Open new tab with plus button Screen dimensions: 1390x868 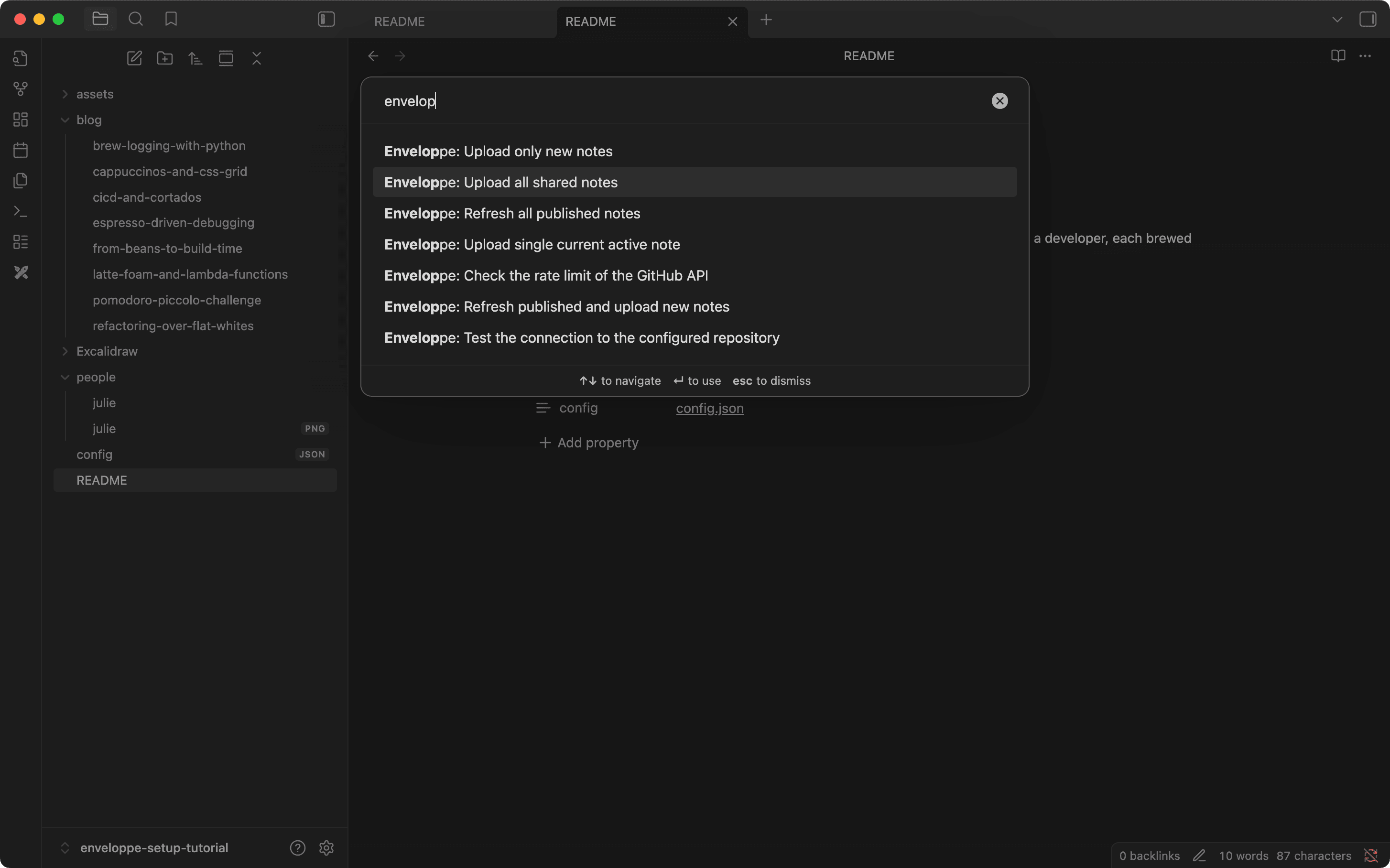point(766,20)
